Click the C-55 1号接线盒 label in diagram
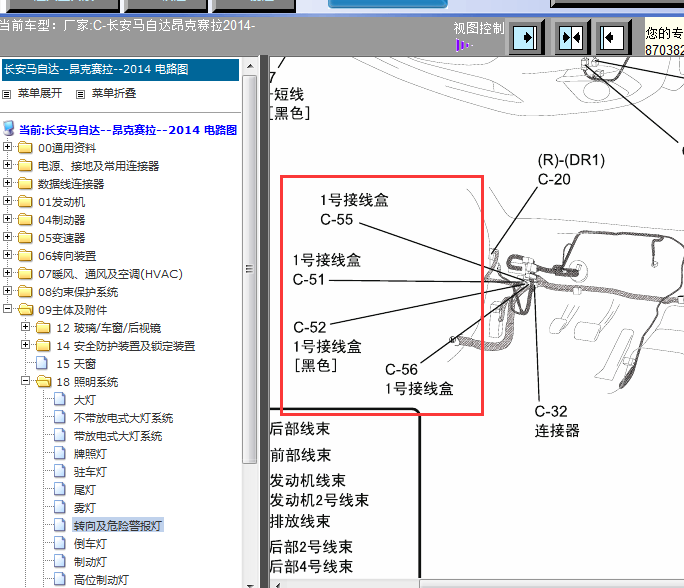Image resolution: width=684 pixels, height=588 pixels. (x=354, y=210)
